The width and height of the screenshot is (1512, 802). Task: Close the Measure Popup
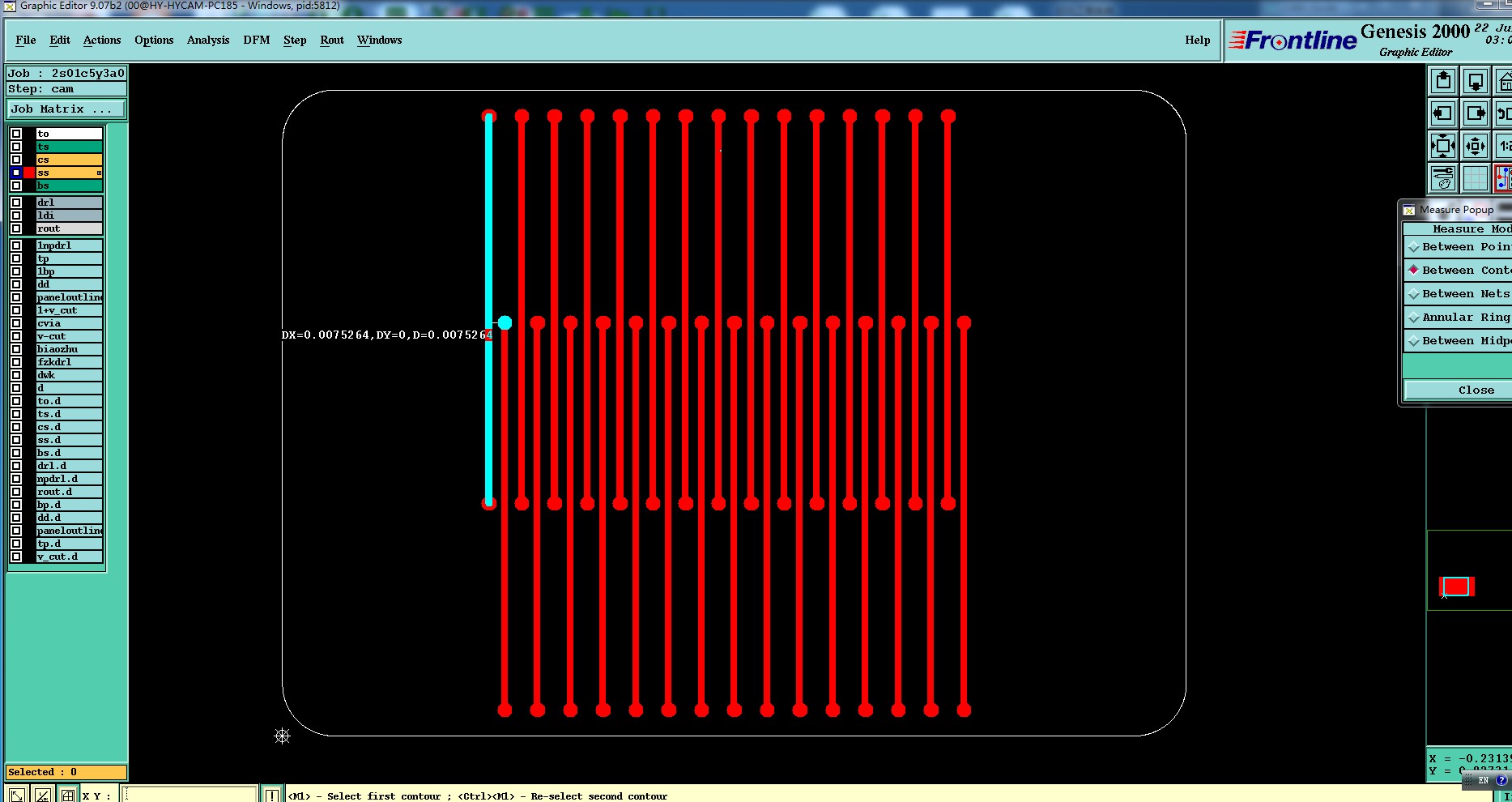point(1458,390)
